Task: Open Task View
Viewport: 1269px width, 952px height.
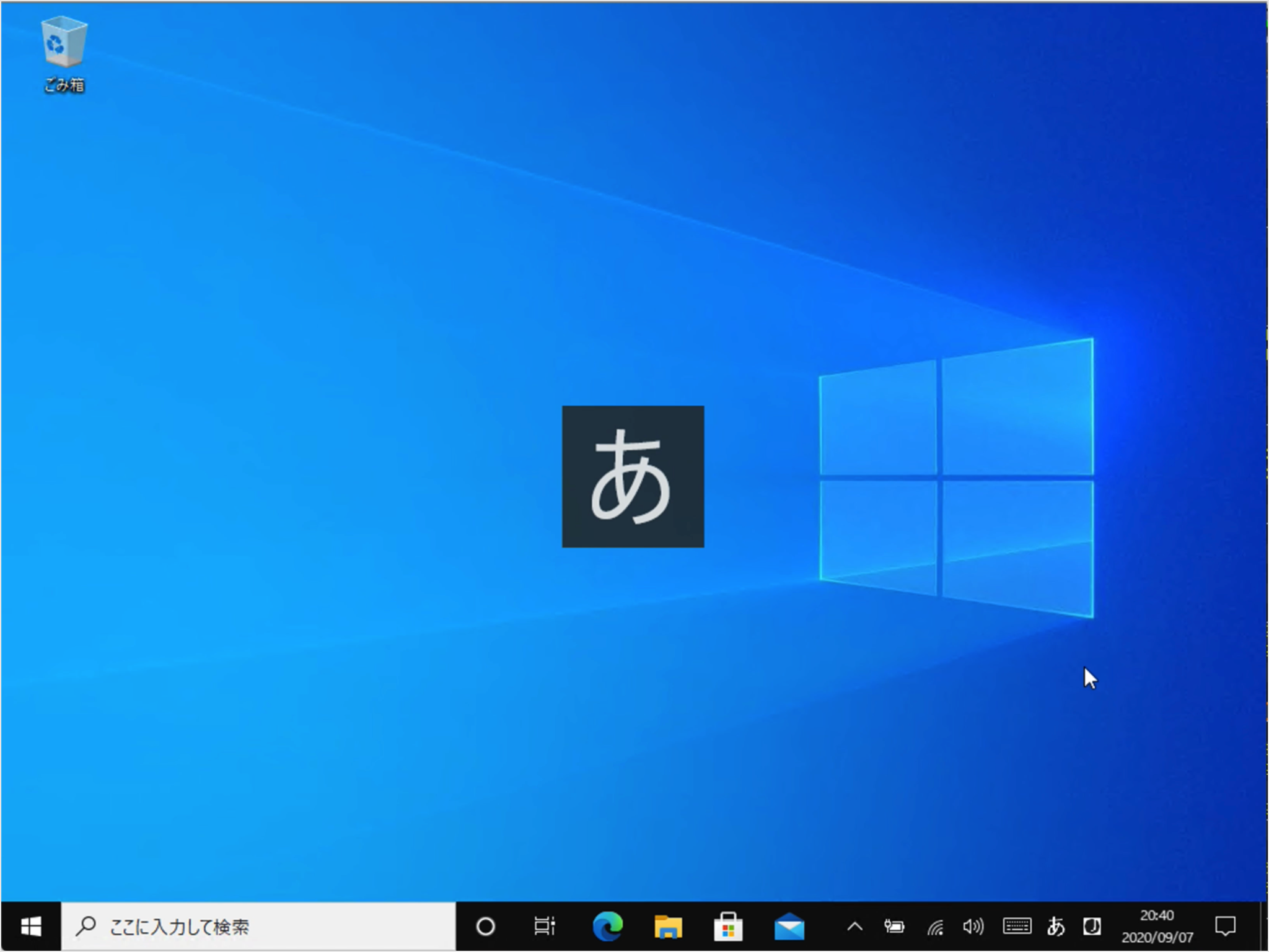Action: [544, 927]
